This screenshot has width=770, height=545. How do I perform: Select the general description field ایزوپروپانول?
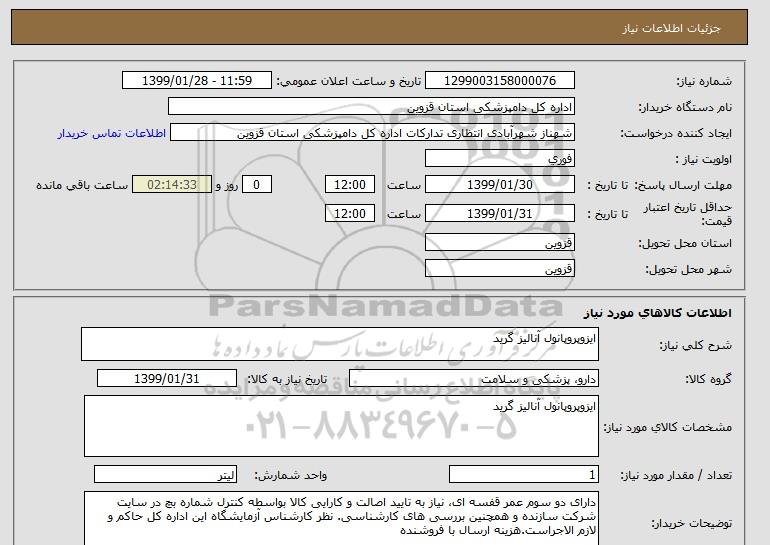(x=340, y=345)
